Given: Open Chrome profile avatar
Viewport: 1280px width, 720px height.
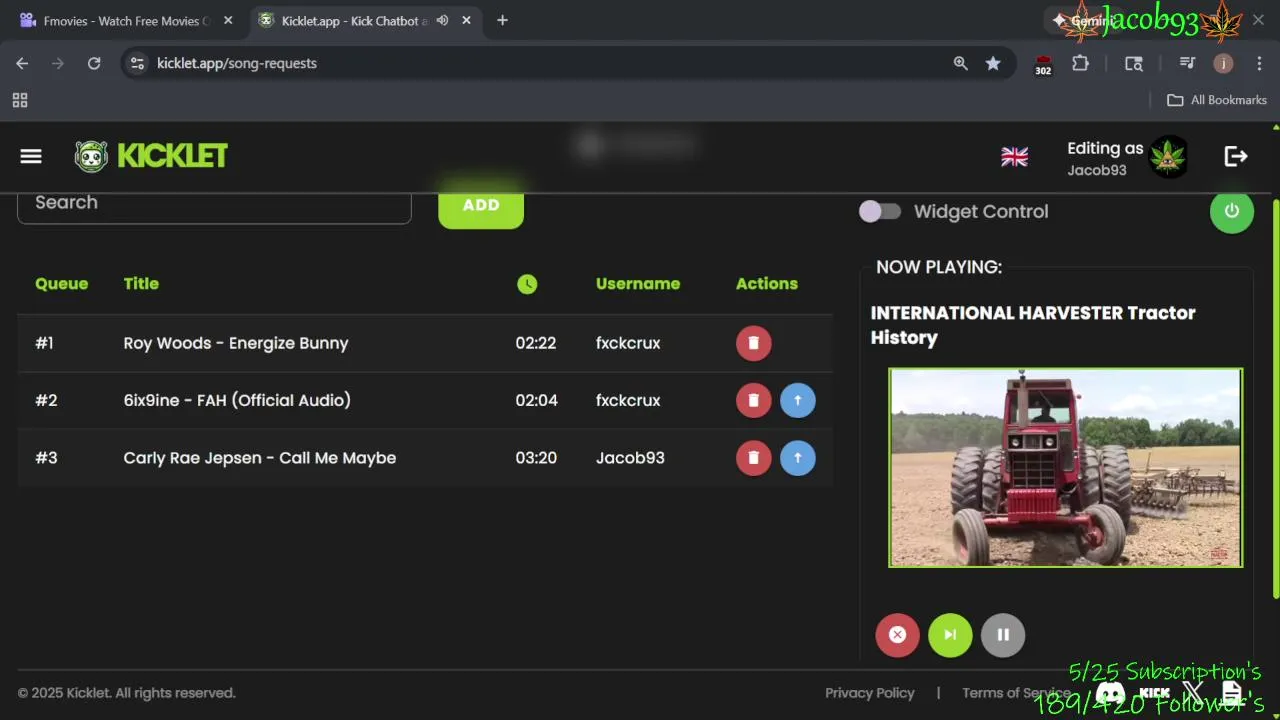Looking at the screenshot, I should click(1223, 63).
